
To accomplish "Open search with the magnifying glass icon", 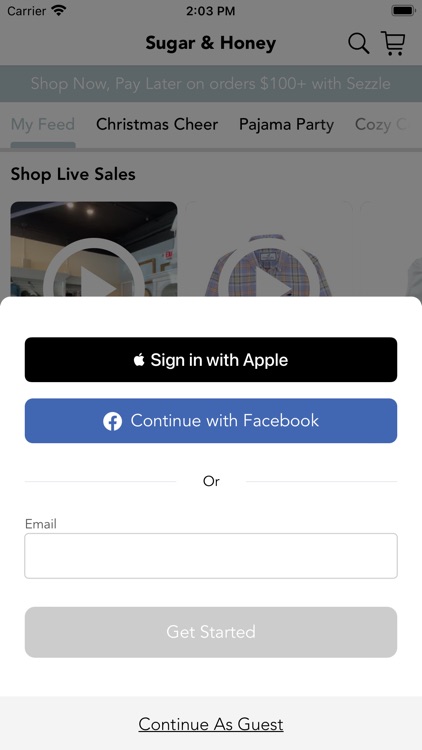I will point(358,44).
